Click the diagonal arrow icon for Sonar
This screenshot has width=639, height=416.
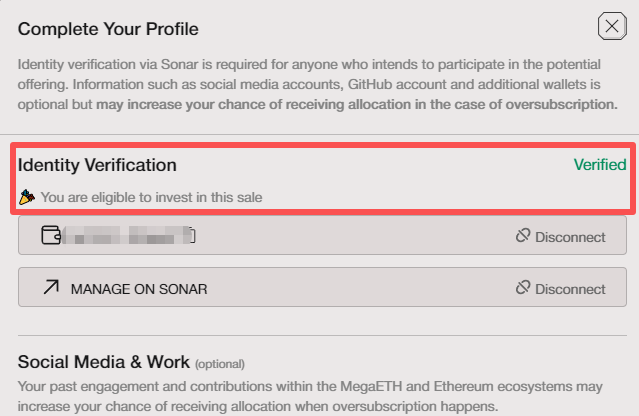[50, 288]
